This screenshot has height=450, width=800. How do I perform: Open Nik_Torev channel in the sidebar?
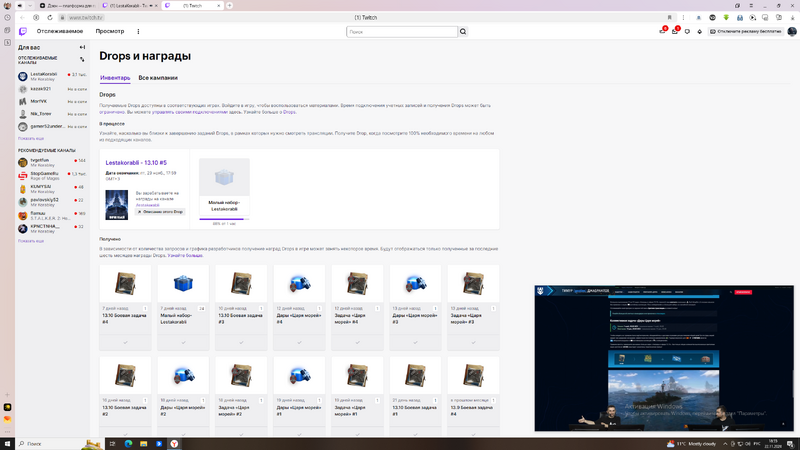tap(52, 114)
